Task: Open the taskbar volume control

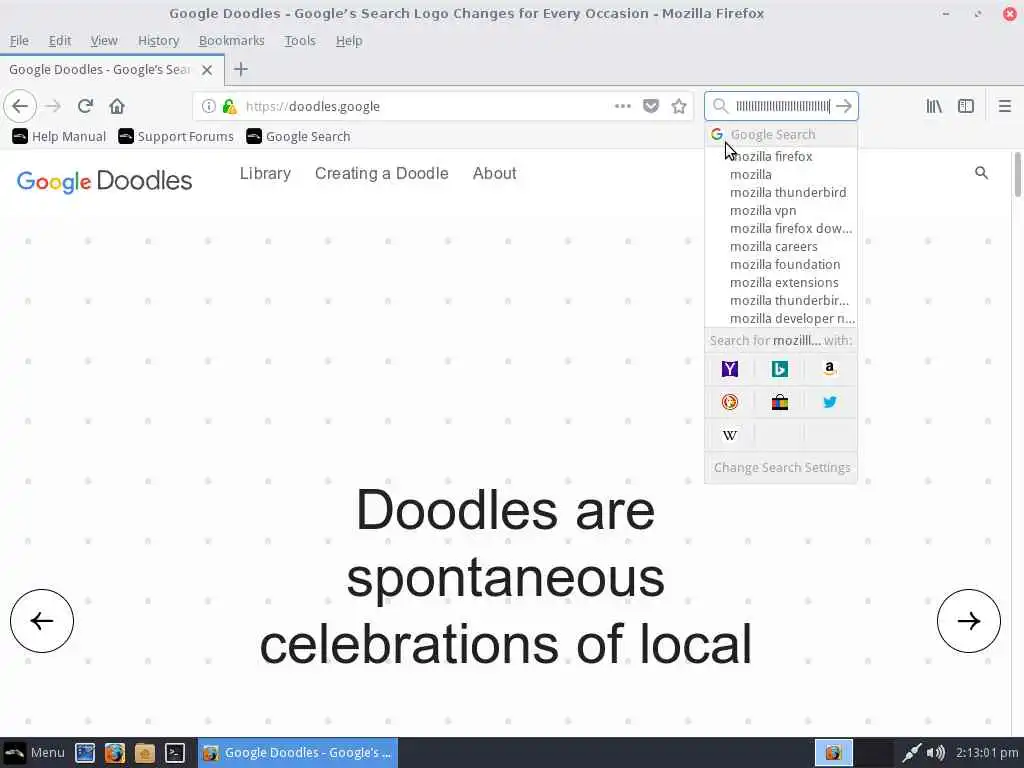Action: pos(935,753)
